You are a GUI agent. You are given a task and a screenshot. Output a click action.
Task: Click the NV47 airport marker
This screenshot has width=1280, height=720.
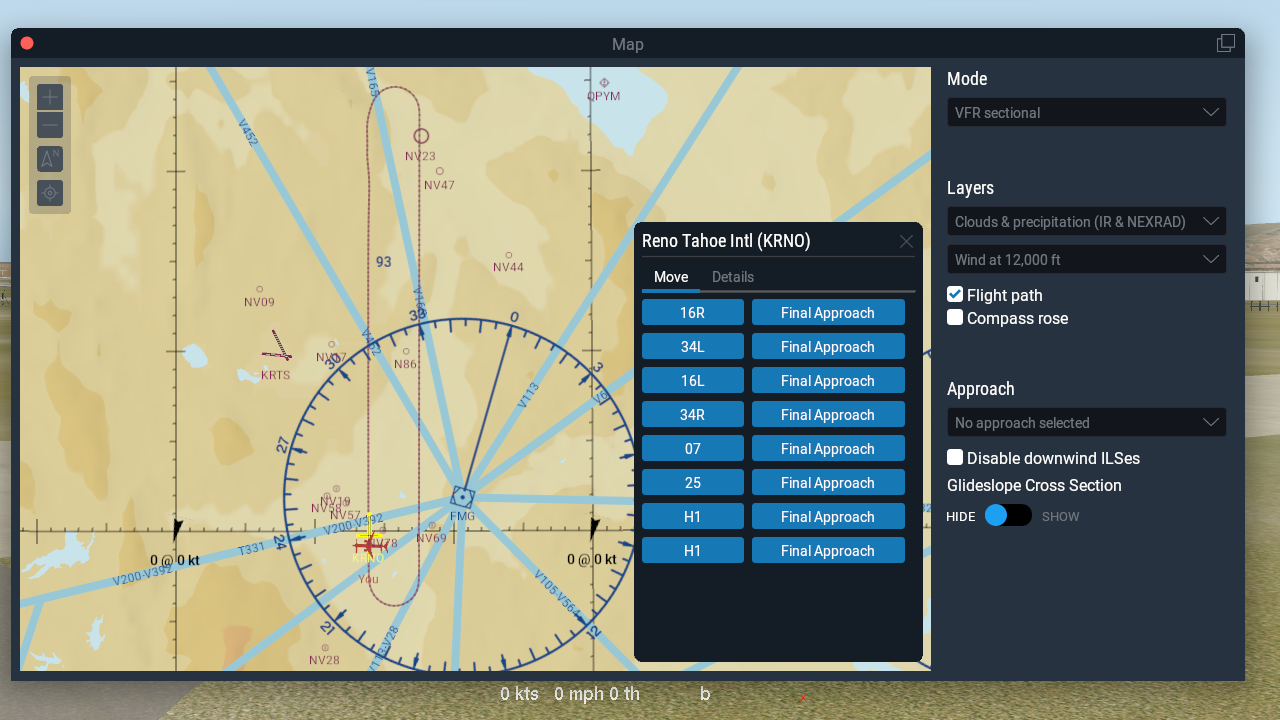(x=440, y=171)
